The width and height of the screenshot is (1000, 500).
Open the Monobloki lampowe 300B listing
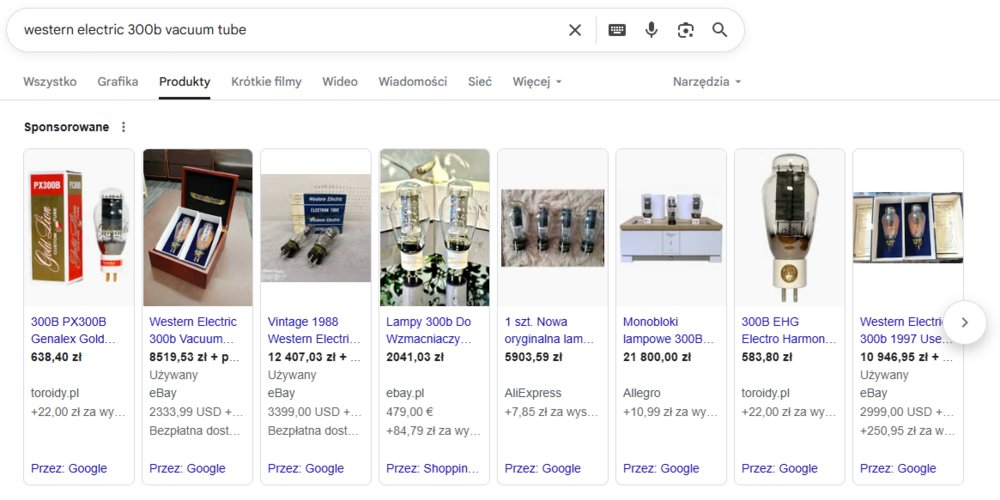tap(669, 330)
